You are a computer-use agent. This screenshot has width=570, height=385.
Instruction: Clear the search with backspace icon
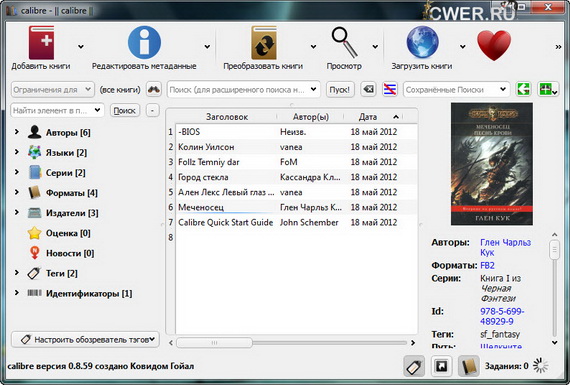pyautogui.click(x=368, y=89)
